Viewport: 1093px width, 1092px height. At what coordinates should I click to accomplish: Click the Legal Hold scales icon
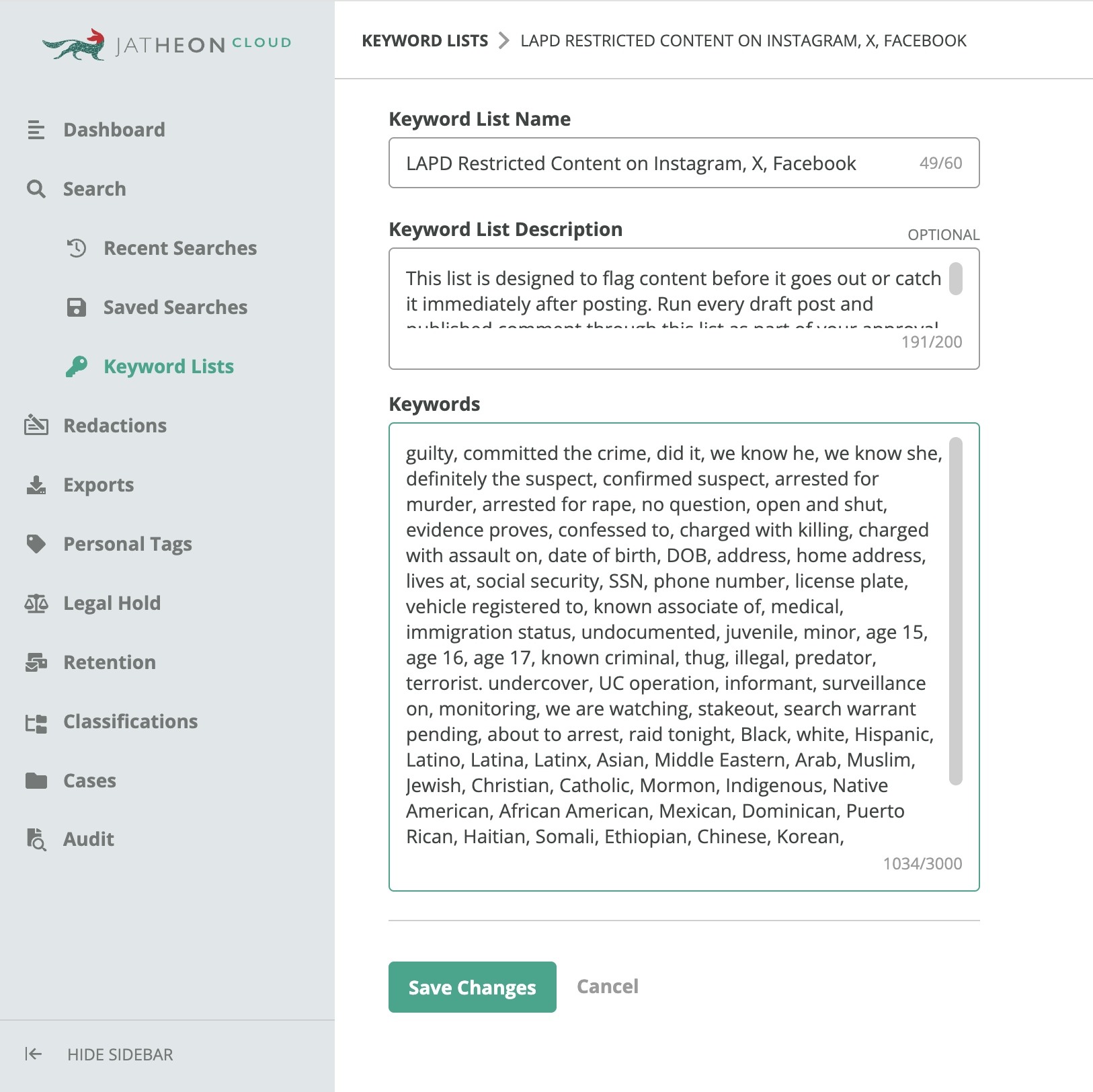36,603
